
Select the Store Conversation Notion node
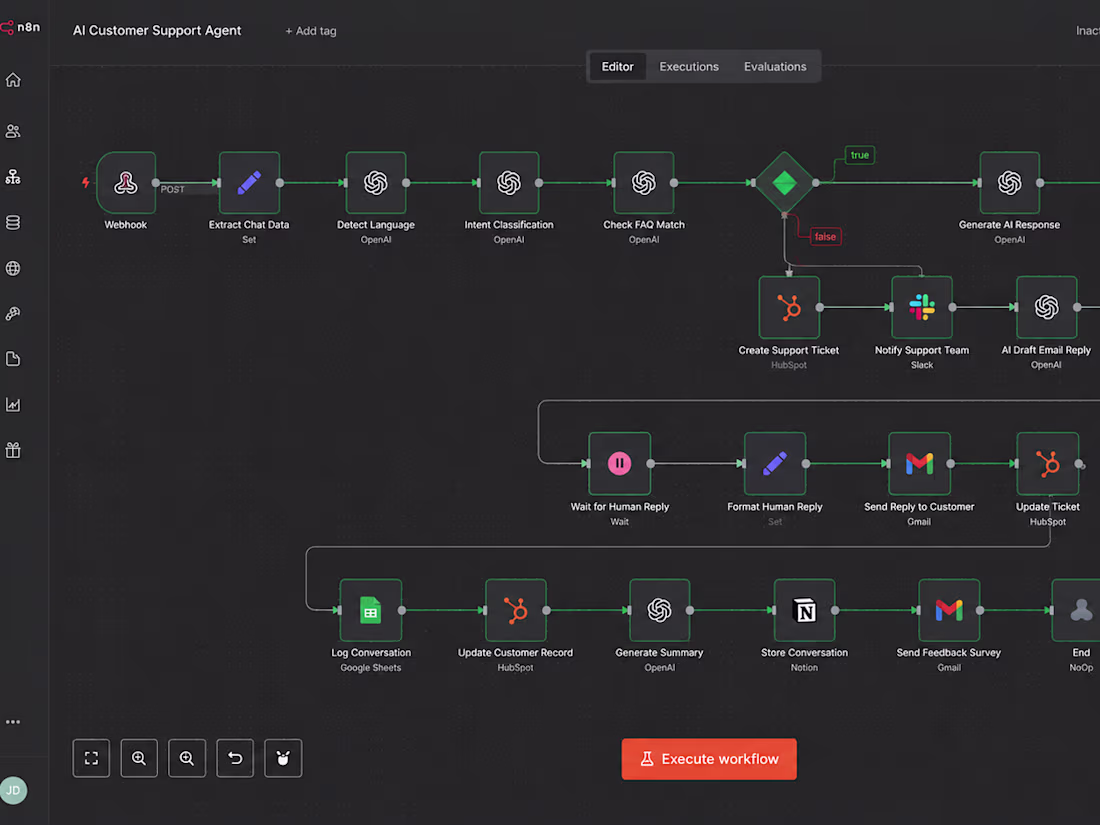click(805, 610)
